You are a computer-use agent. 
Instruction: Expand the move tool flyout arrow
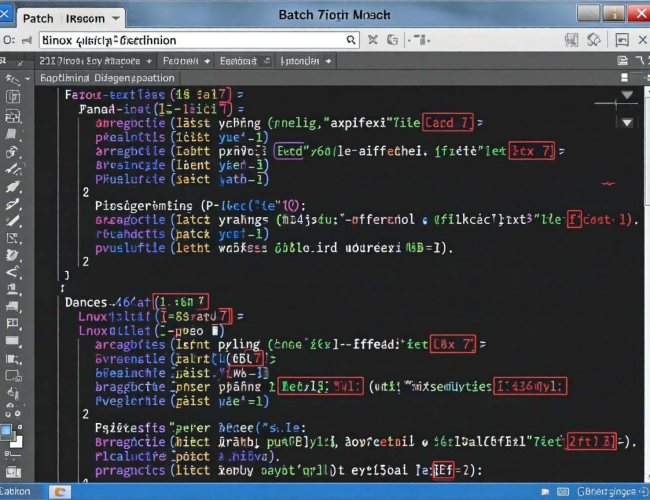click(27, 79)
